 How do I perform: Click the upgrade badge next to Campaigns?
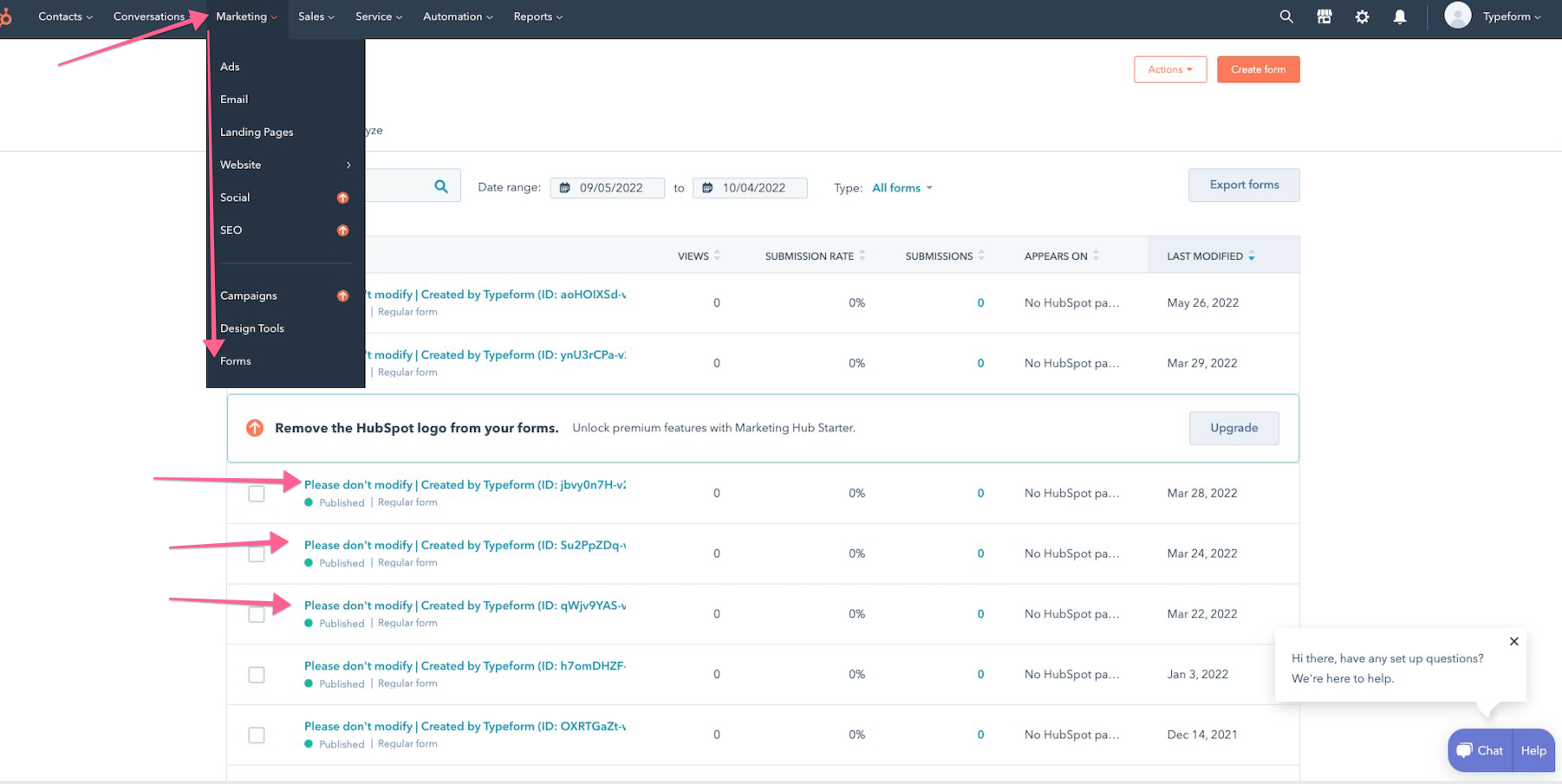342,296
